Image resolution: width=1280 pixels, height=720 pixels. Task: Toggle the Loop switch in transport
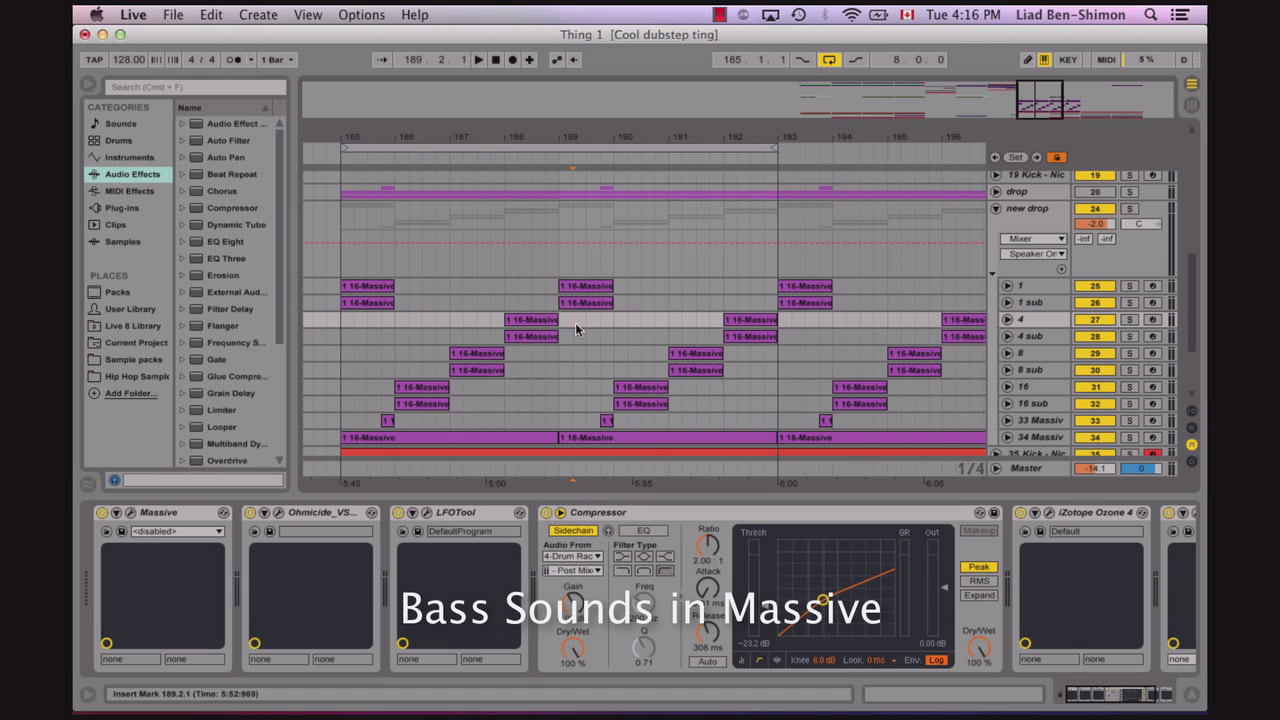coord(829,60)
